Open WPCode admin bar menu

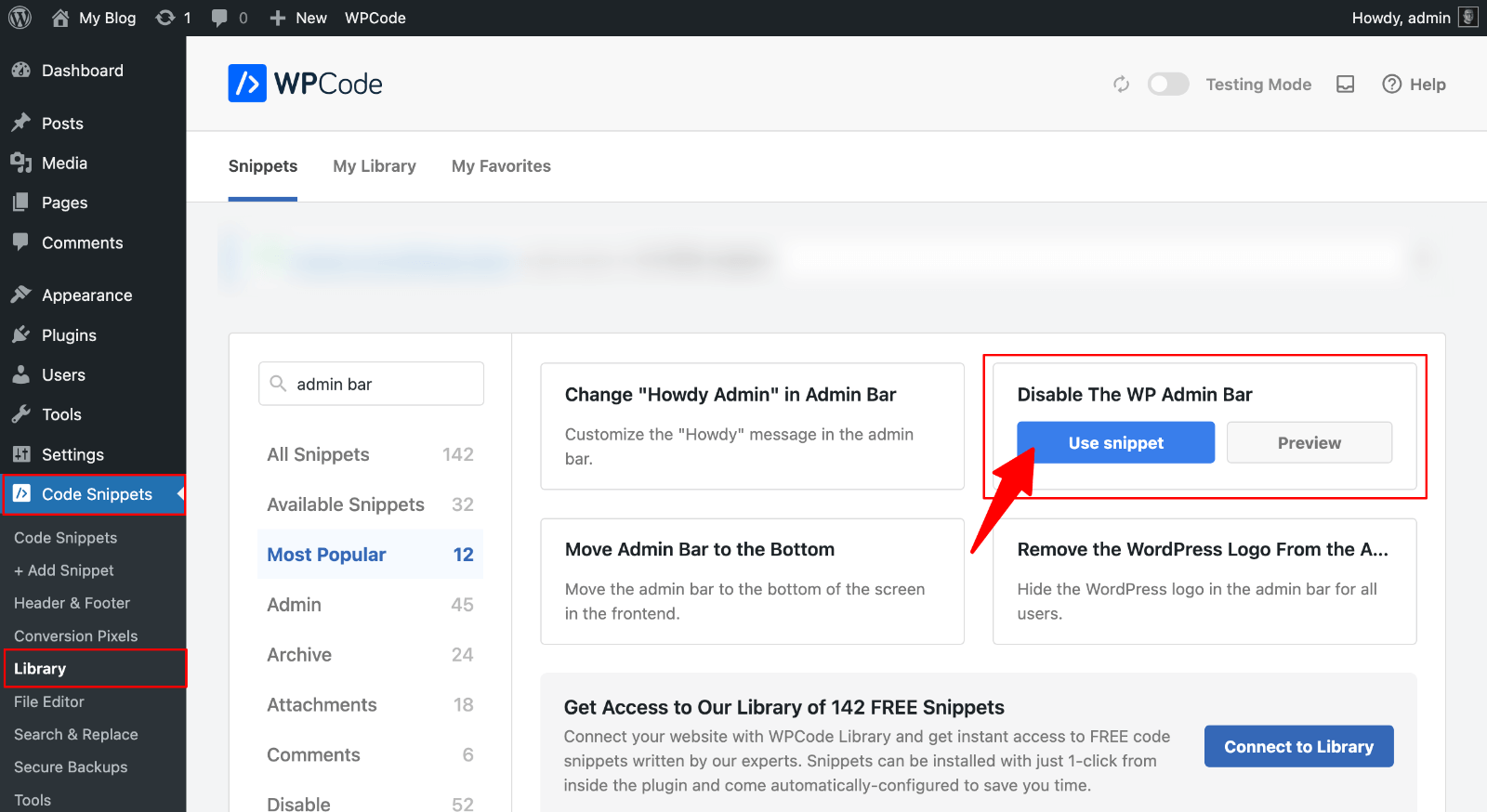coord(375,18)
